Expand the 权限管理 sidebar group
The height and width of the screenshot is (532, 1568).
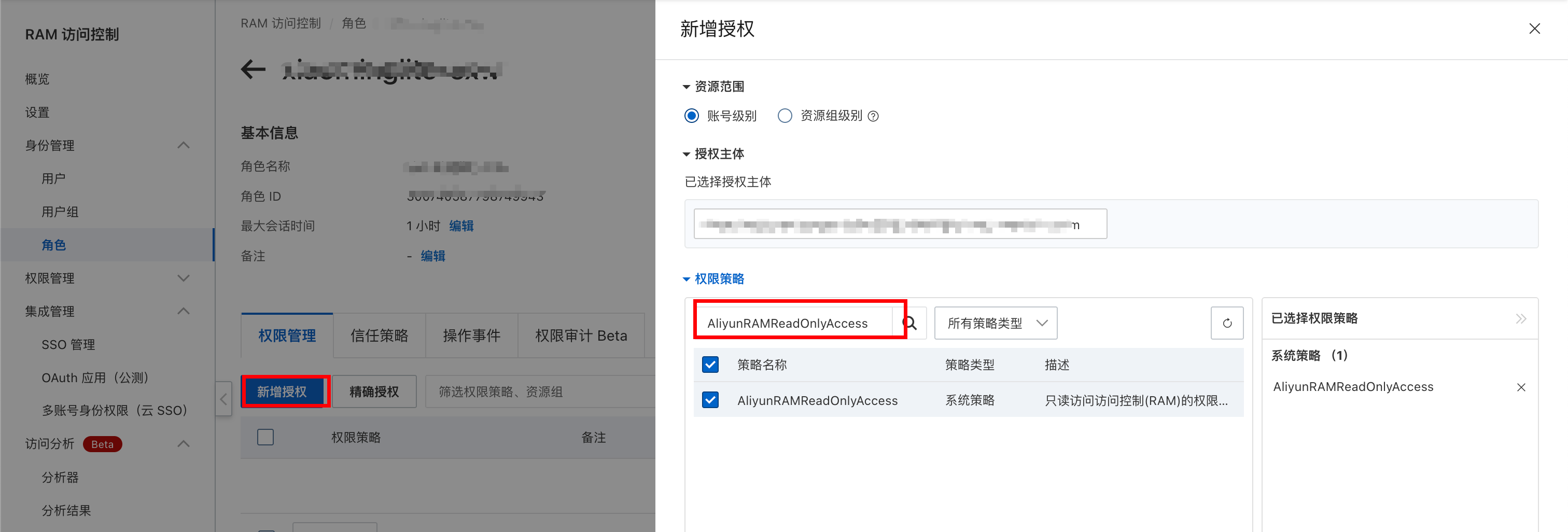(x=183, y=278)
